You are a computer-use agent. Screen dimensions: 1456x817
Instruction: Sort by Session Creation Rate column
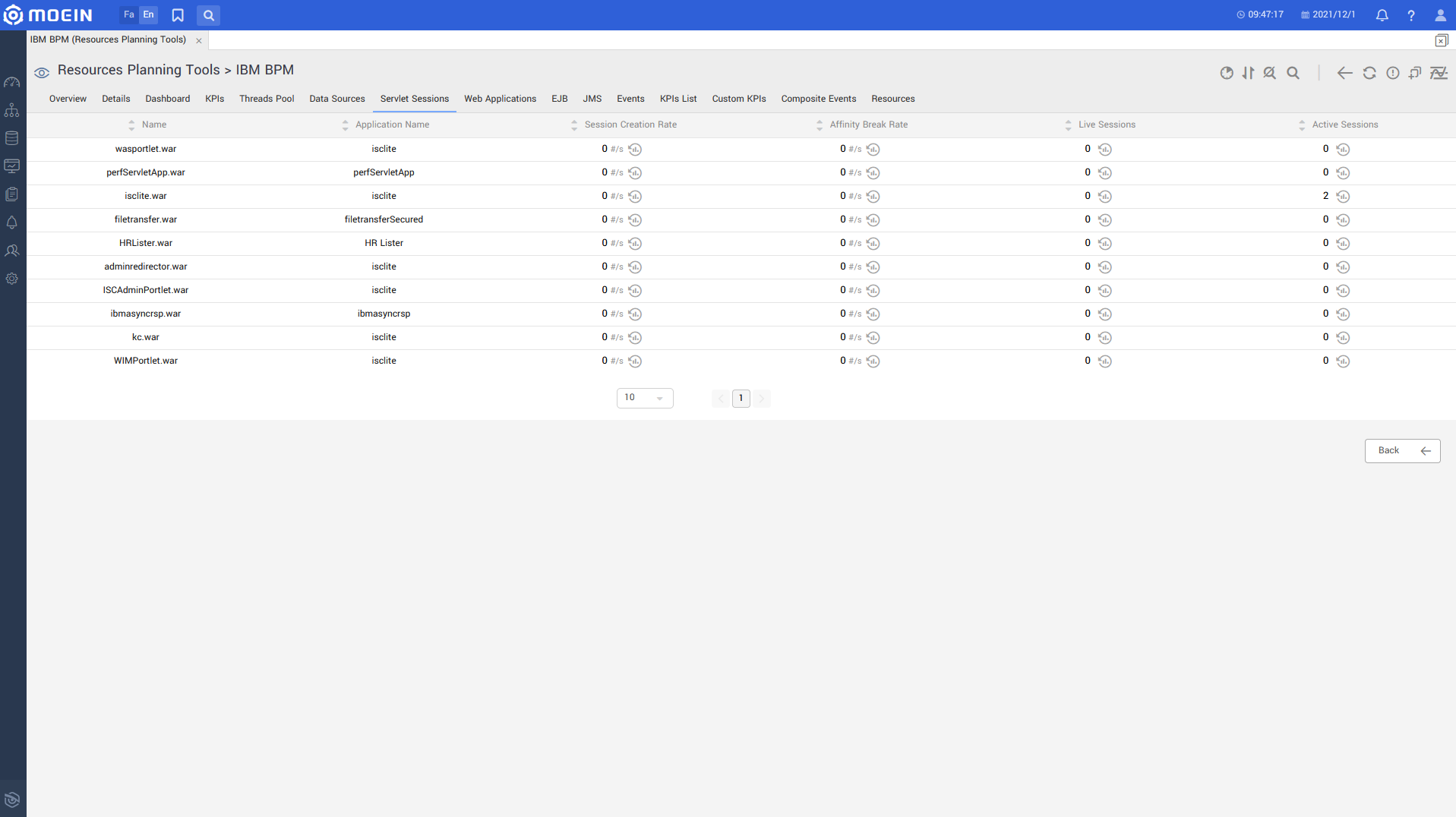(x=624, y=125)
